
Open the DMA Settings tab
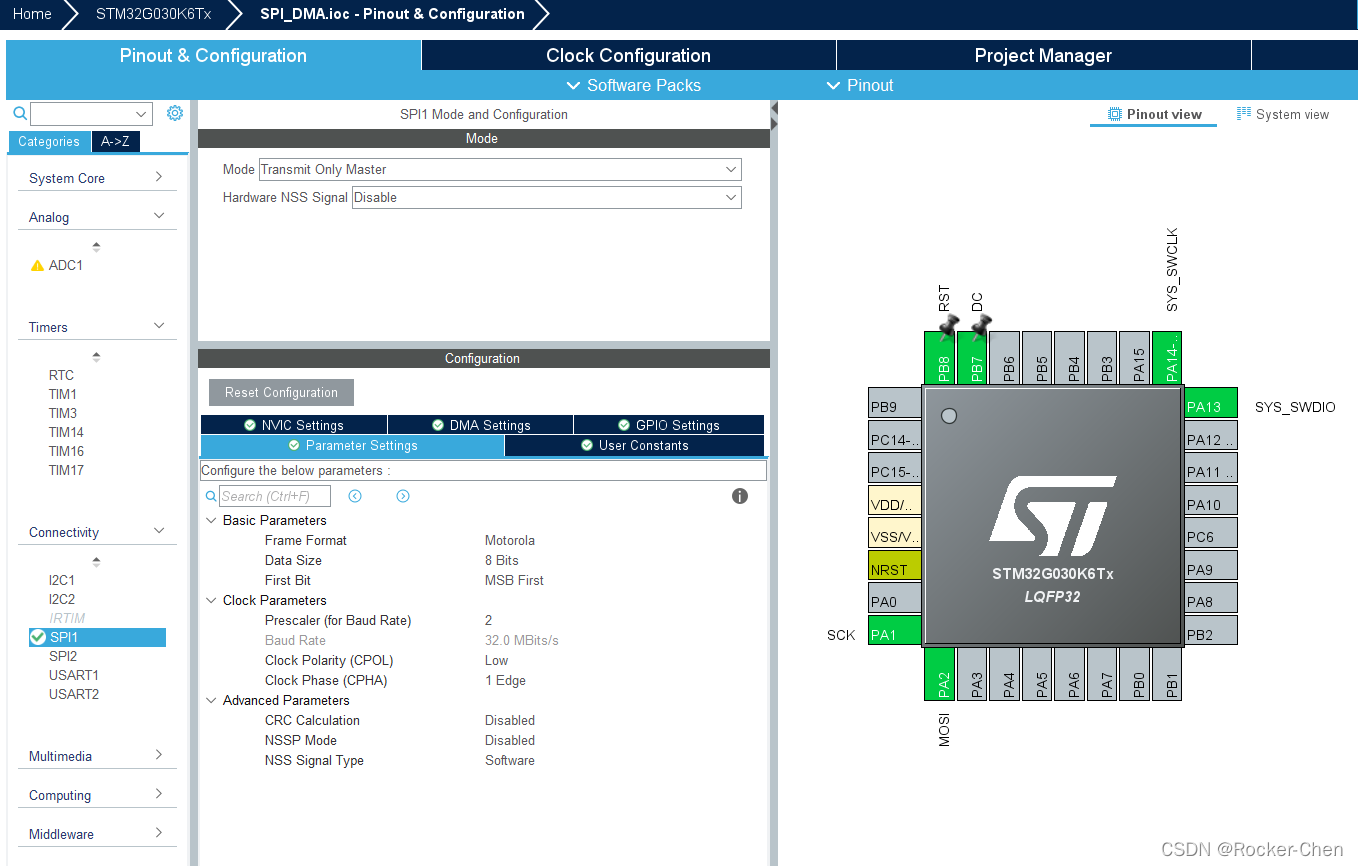pyautogui.click(x=480, y=425)
